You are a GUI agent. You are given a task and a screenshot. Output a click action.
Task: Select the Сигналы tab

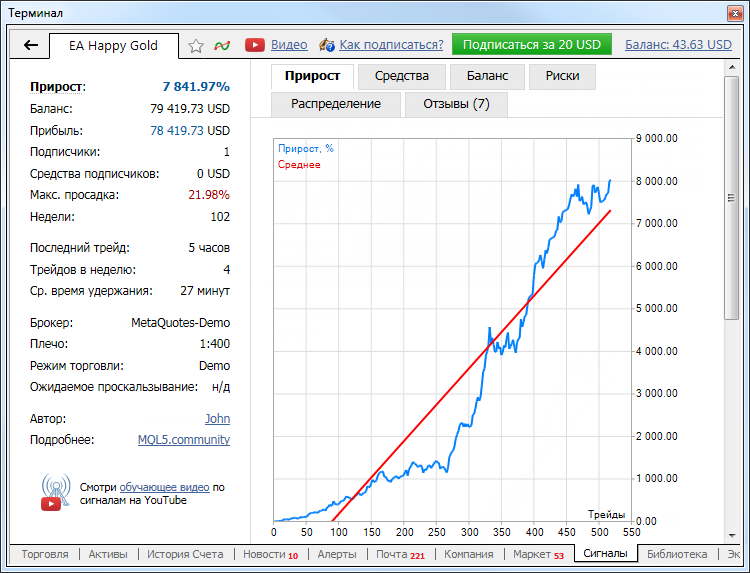point(605,553)
